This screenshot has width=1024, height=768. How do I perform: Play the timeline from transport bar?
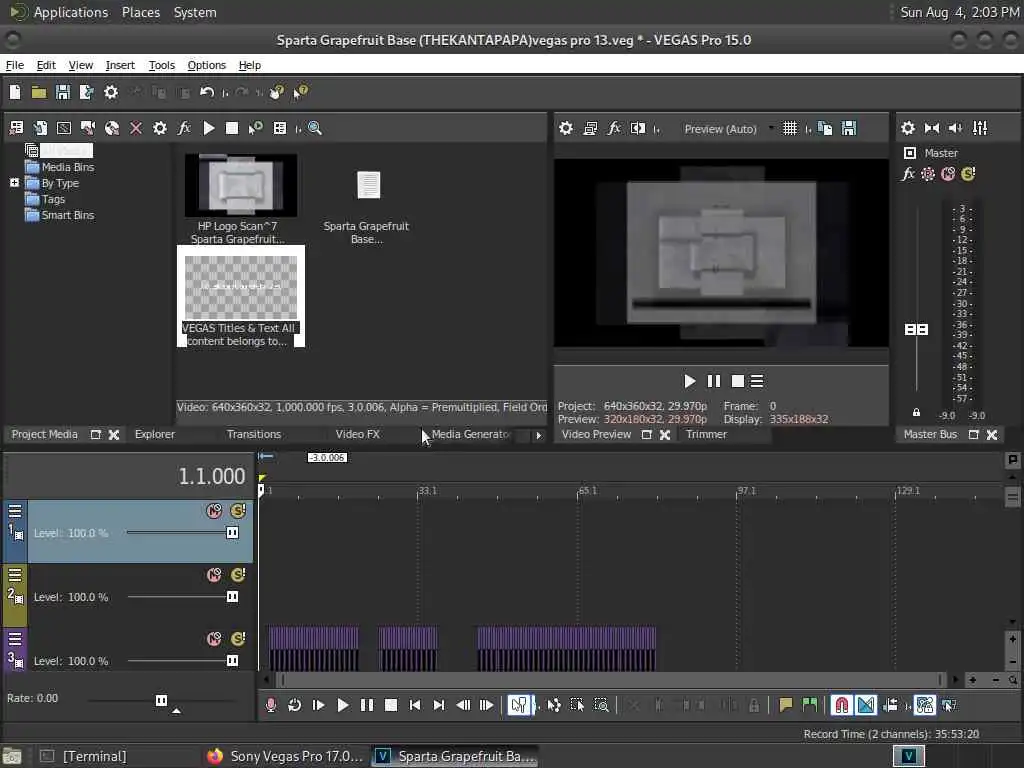click(x=343, y=705)
